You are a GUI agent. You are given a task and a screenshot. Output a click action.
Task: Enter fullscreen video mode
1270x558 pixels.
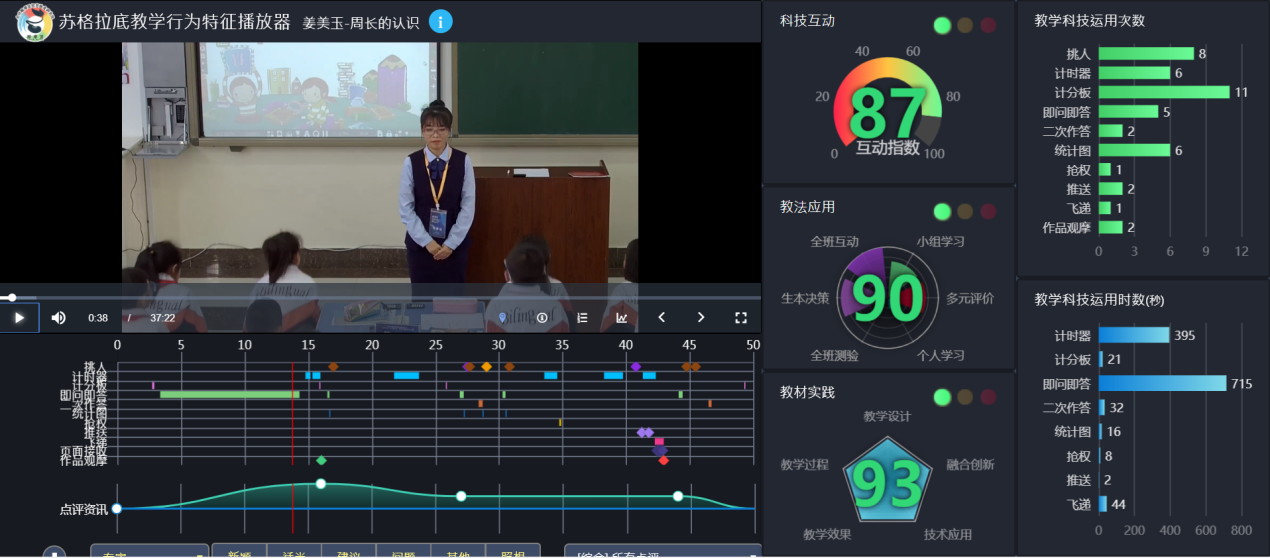pyautogui.click(x=741, y=318)
